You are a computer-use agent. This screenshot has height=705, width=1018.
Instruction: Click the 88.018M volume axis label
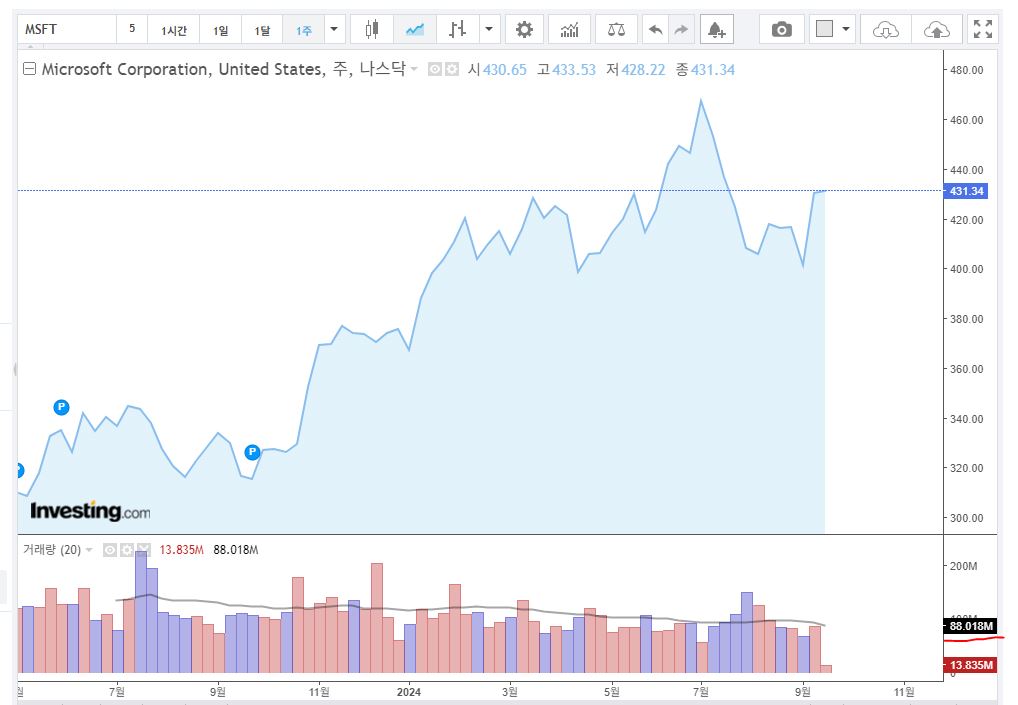pyautogui.click(x=970, y=626)
